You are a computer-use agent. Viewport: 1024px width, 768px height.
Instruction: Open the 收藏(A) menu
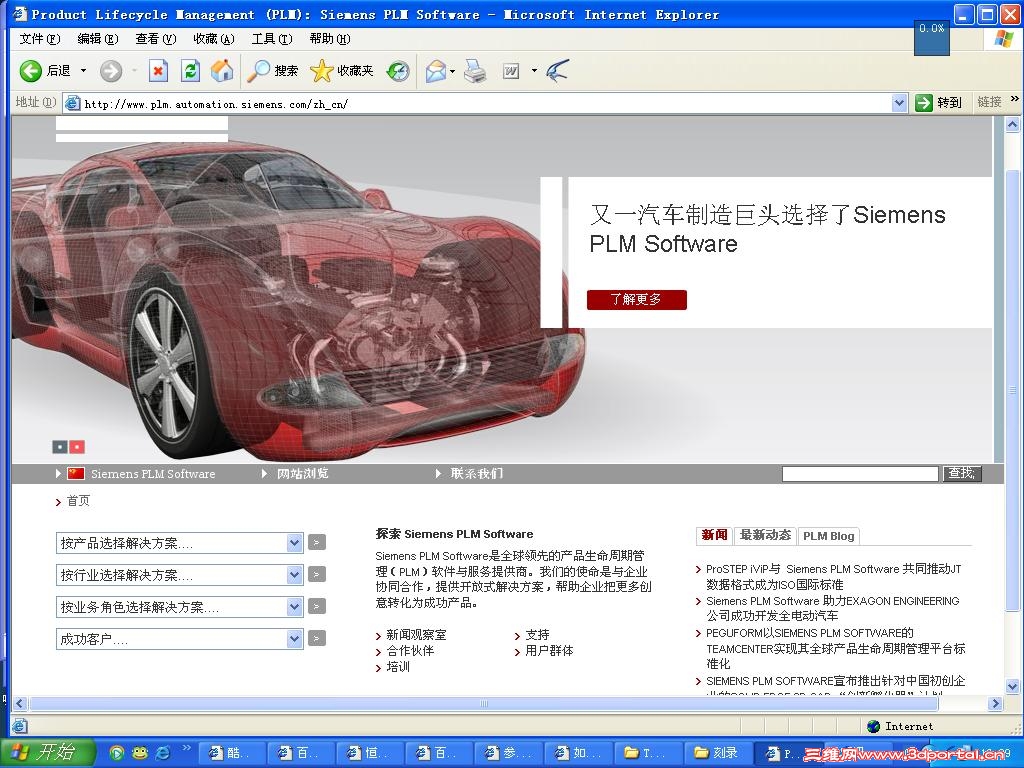pos(214,39)
